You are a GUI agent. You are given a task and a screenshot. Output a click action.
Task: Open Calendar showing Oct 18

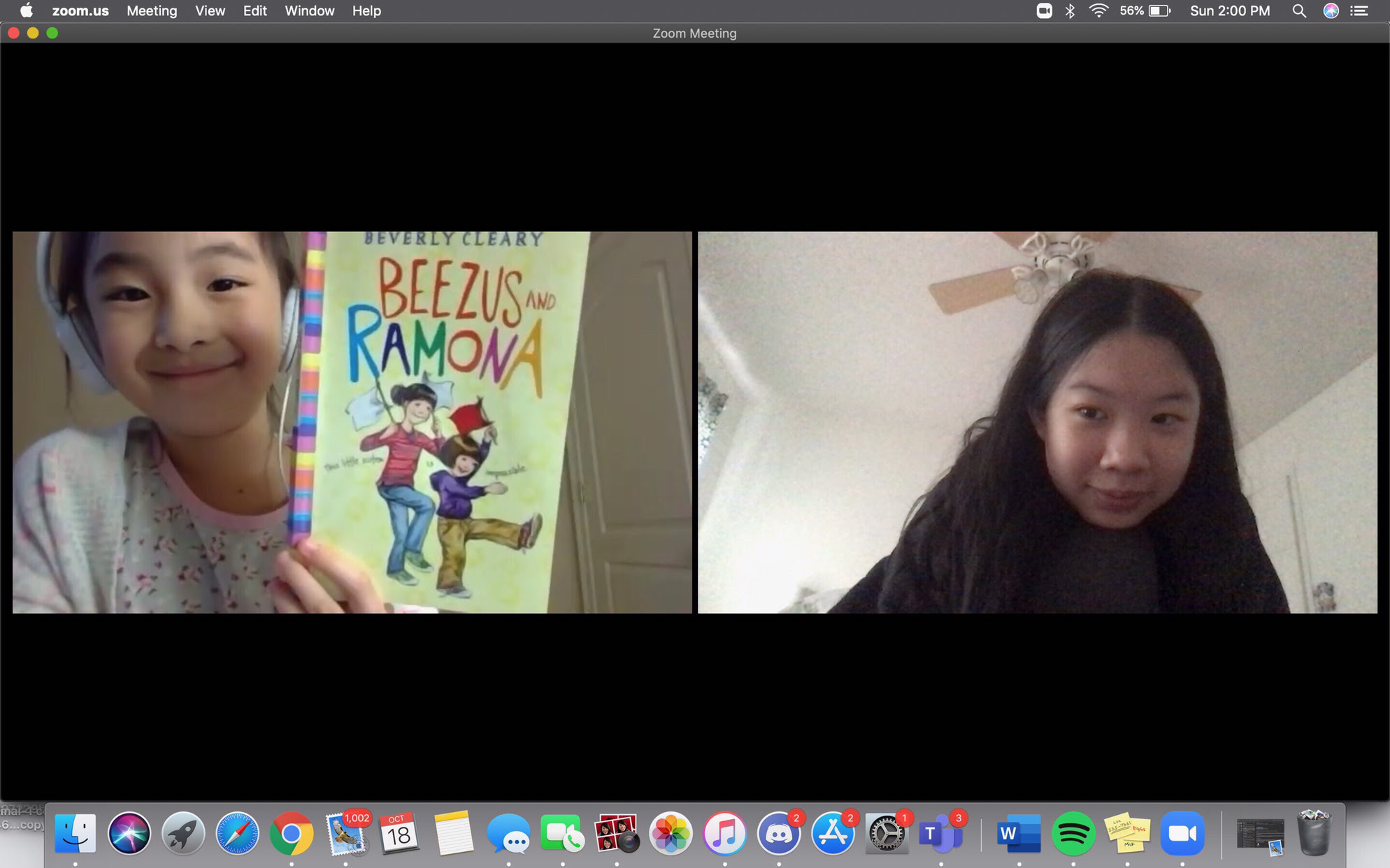click(x=399, y=833)
